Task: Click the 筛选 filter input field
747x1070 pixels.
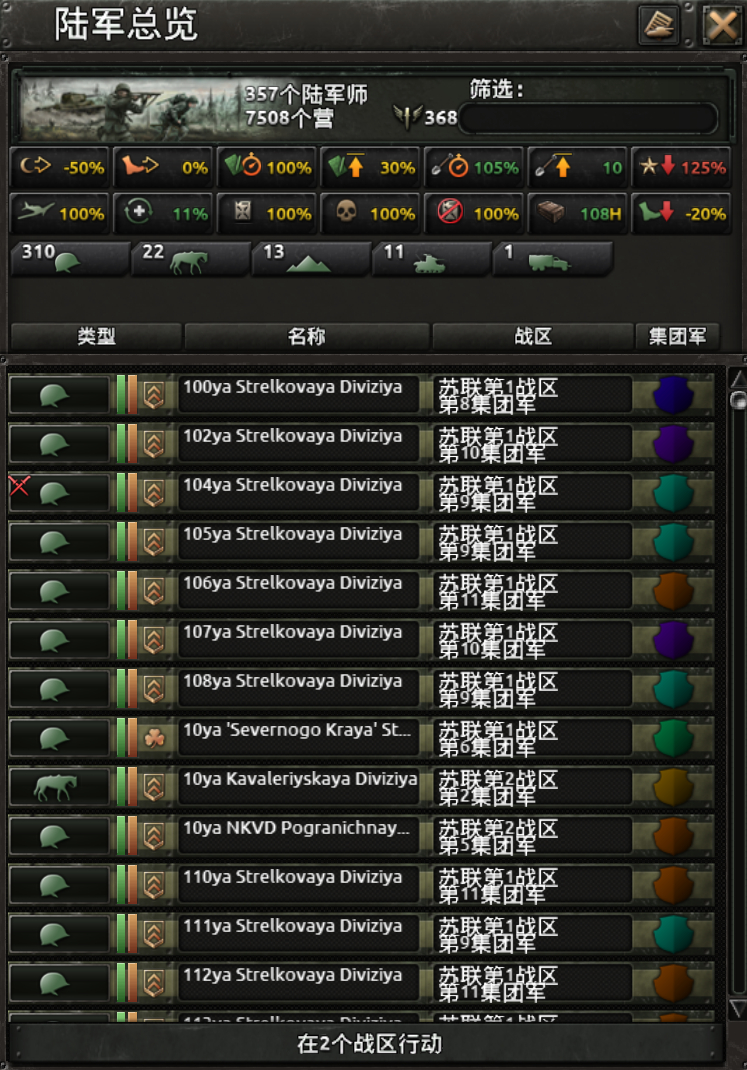Action: [589, 118]
